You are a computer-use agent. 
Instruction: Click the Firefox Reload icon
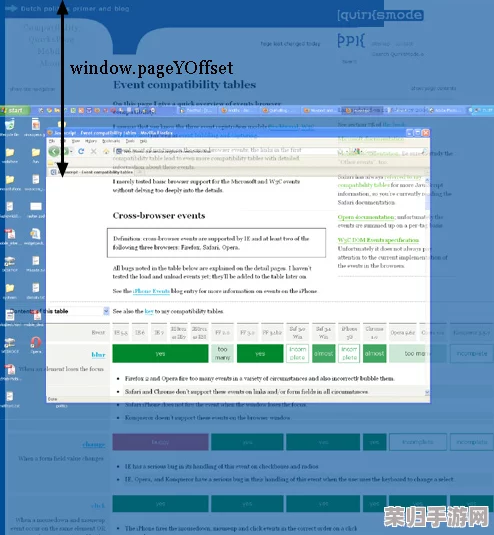(x=81, y=151)
